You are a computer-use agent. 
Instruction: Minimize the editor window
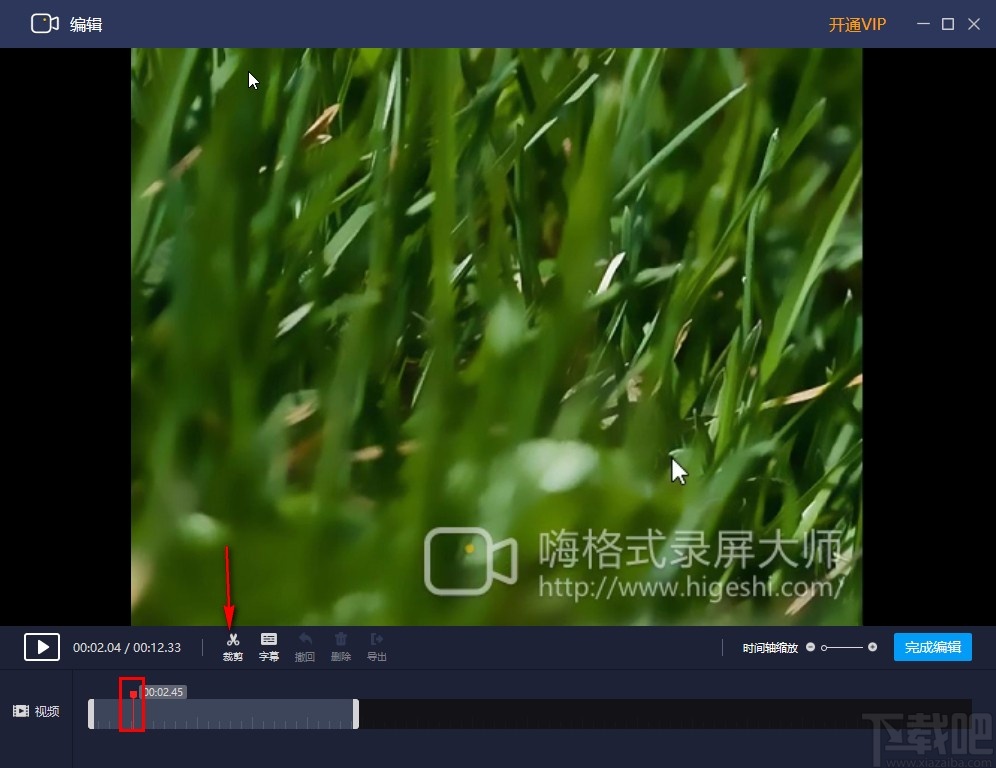coord(923,24)
